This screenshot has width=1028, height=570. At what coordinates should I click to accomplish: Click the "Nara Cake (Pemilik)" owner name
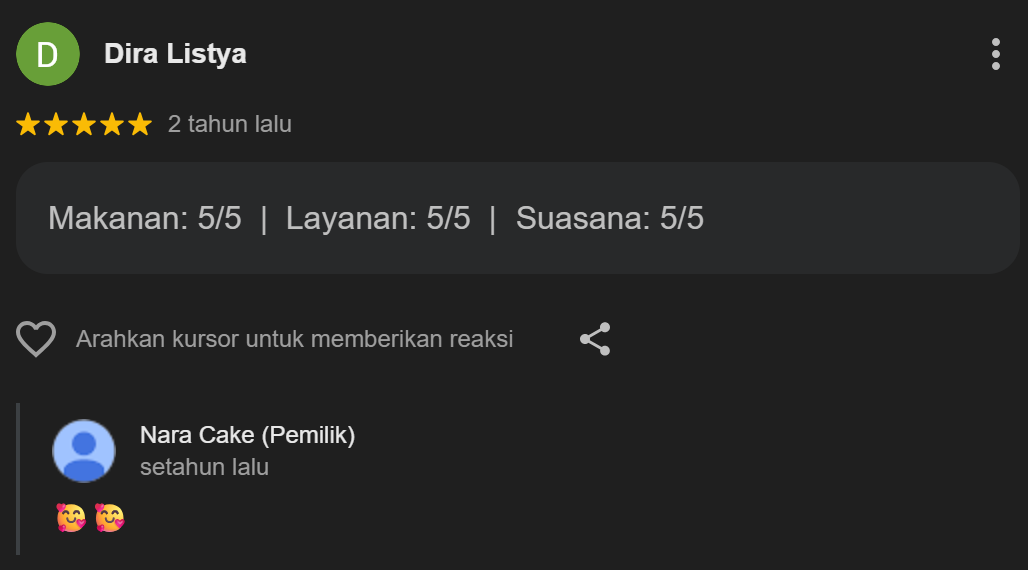(248, 435)
